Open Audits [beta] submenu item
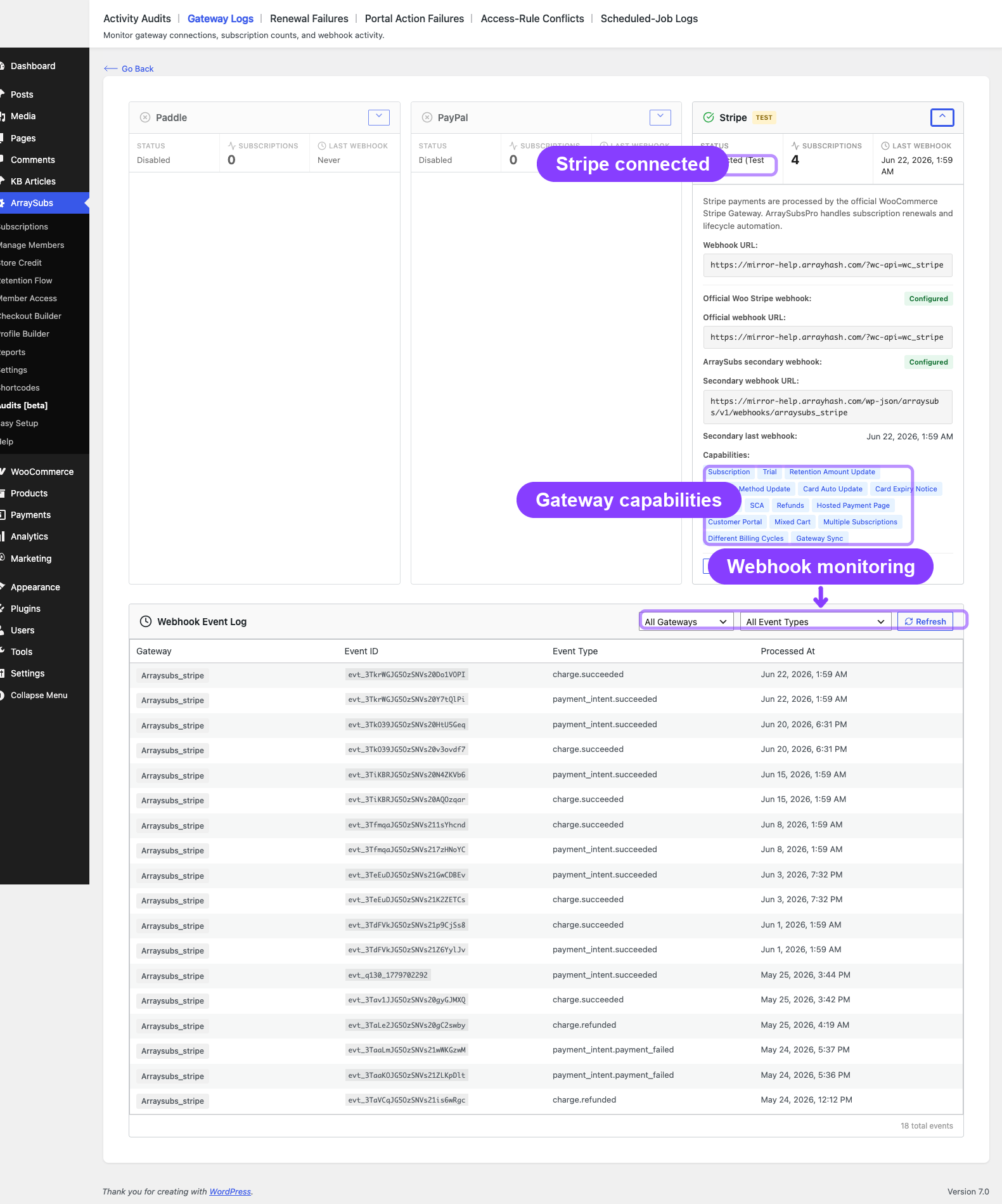Screen dimensions: 1002x1204 click(44, 405)
